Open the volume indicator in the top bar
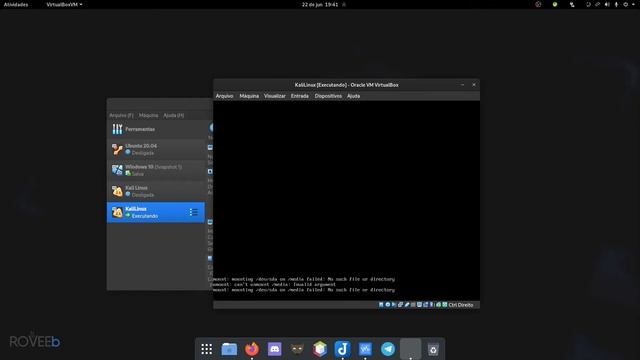Viewport: 640px width, 360px height. [607, 4]
